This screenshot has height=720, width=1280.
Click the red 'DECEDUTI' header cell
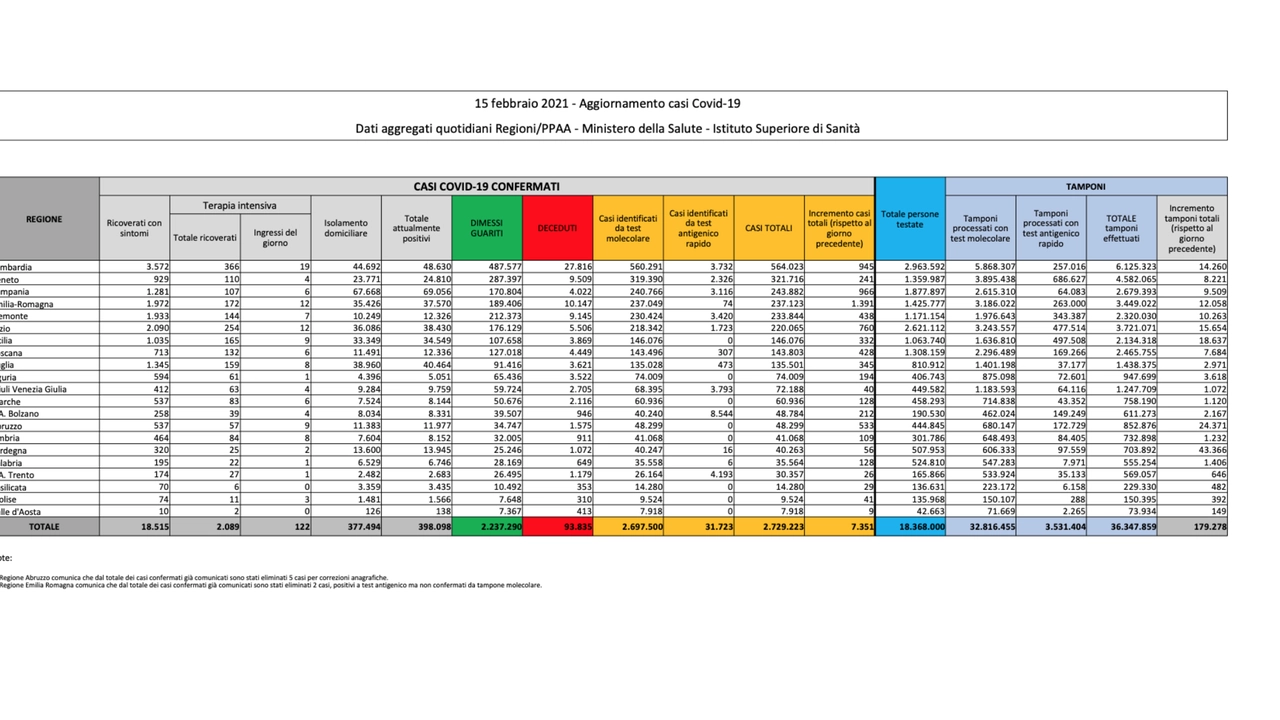click(x=558, y=228)
